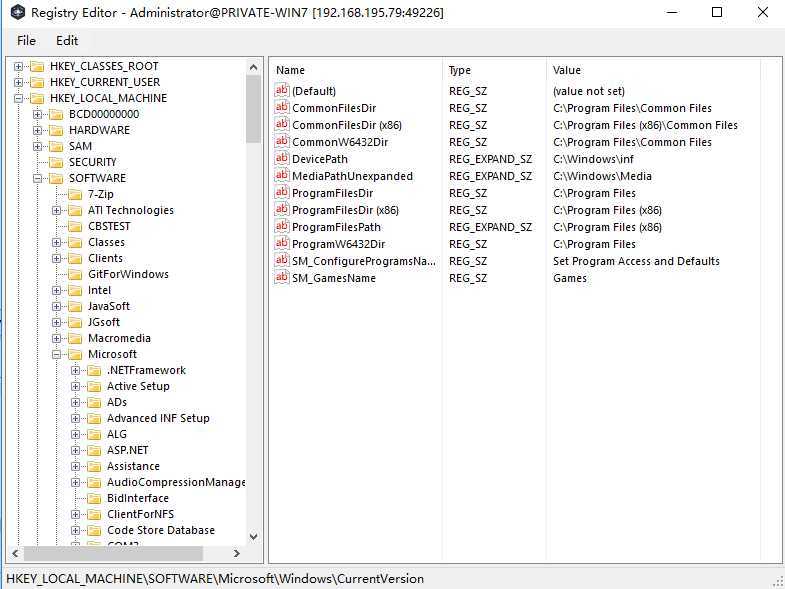Collapse the HKEY_LOCAL_MACHINE node
This screenshot has width=785, height=589.
pos(18,98)
